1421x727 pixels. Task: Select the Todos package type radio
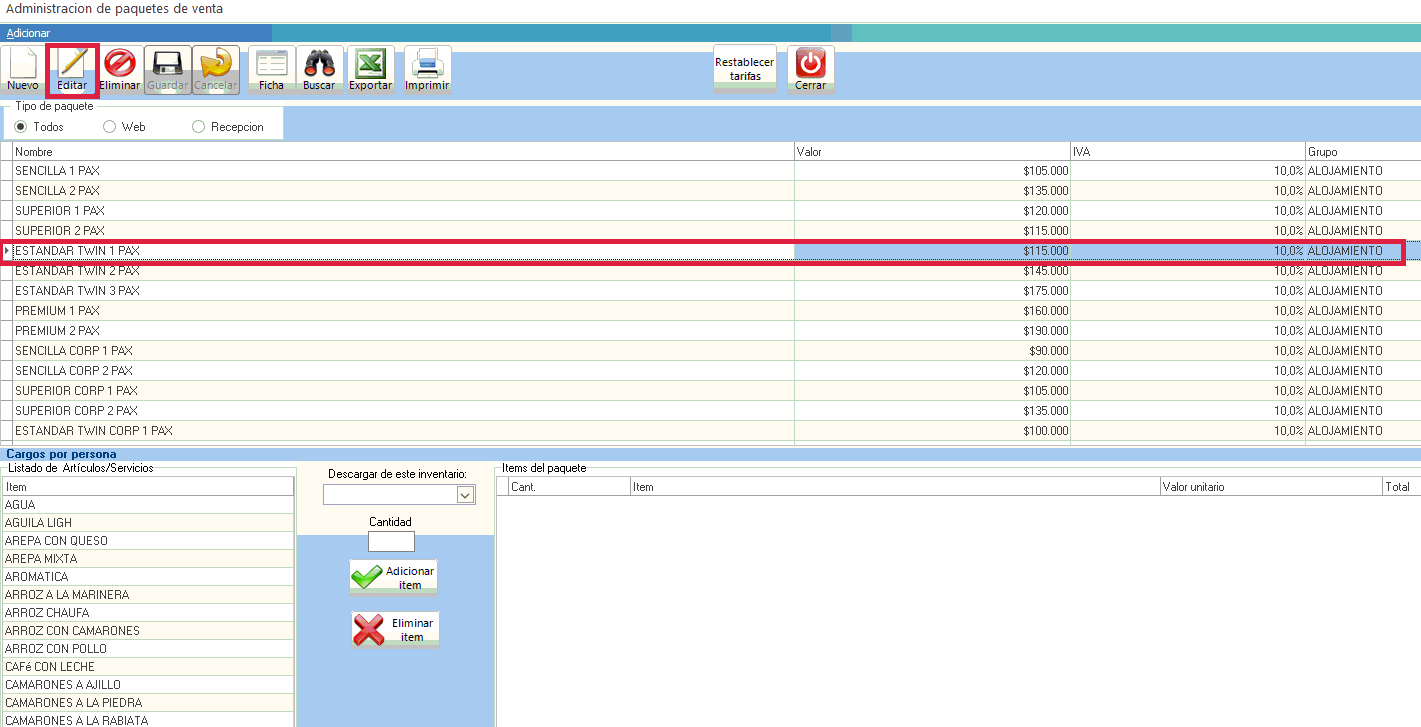coord(21,127)
